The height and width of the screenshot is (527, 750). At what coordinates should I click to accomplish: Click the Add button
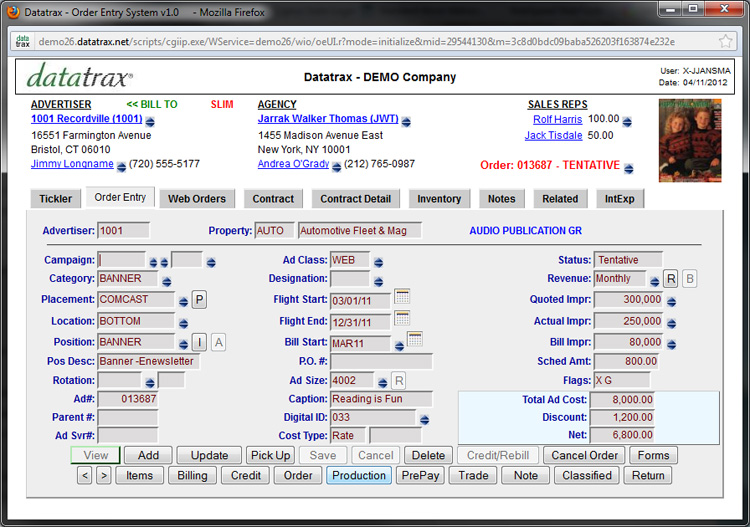[148, 455]
